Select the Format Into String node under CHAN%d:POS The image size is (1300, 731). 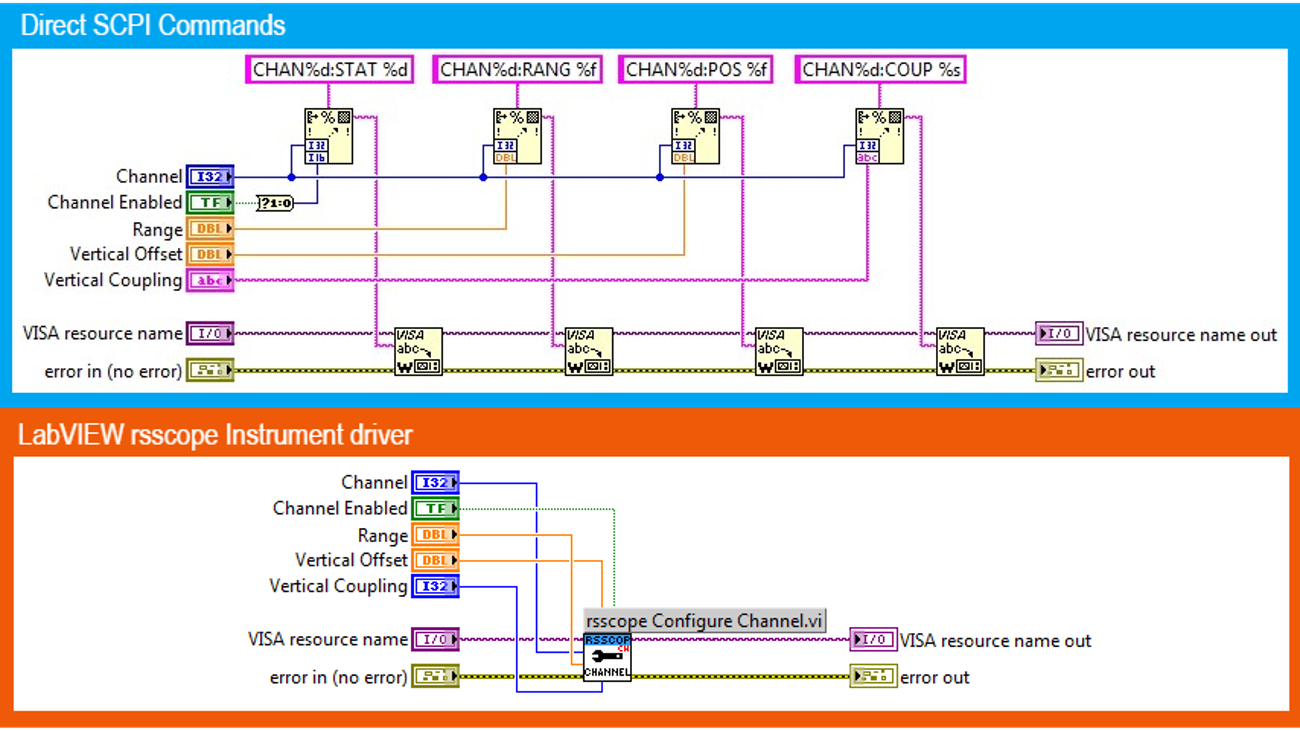click(696, 137)
